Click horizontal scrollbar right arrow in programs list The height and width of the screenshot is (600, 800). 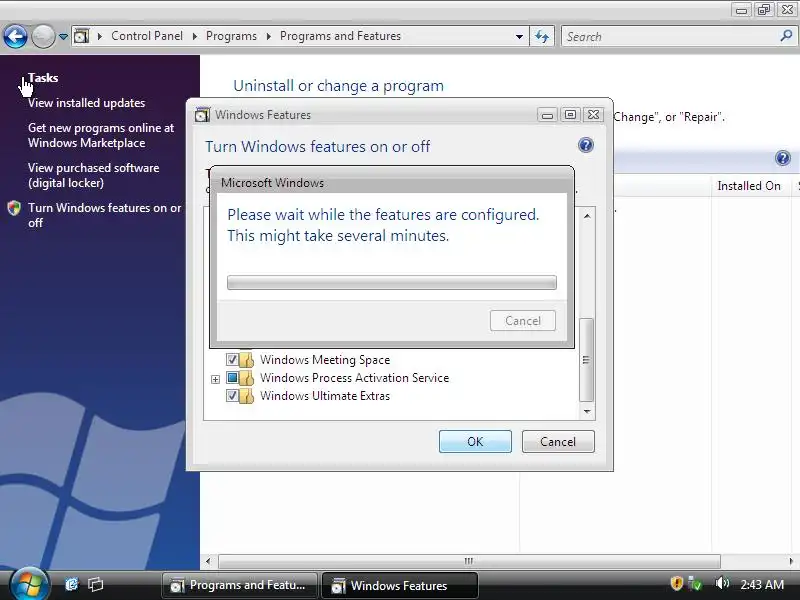[791, 561]
